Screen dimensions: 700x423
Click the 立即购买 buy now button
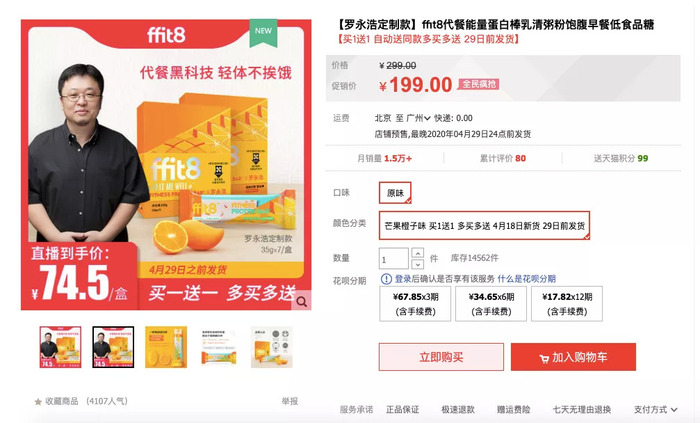tap(441, 357)
